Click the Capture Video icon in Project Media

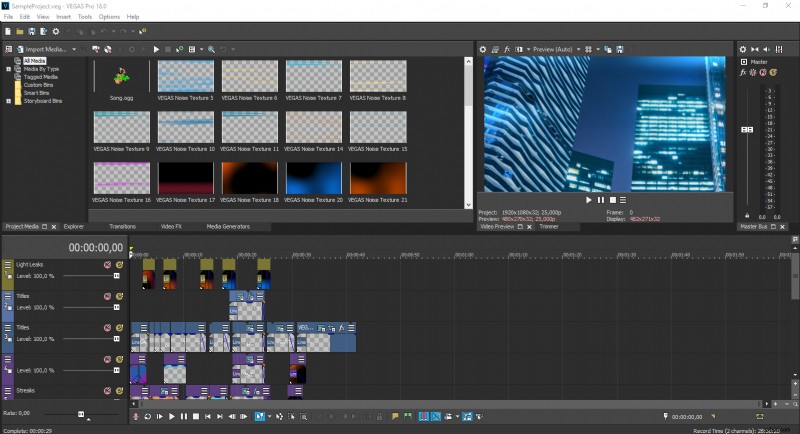coord(96,49)
